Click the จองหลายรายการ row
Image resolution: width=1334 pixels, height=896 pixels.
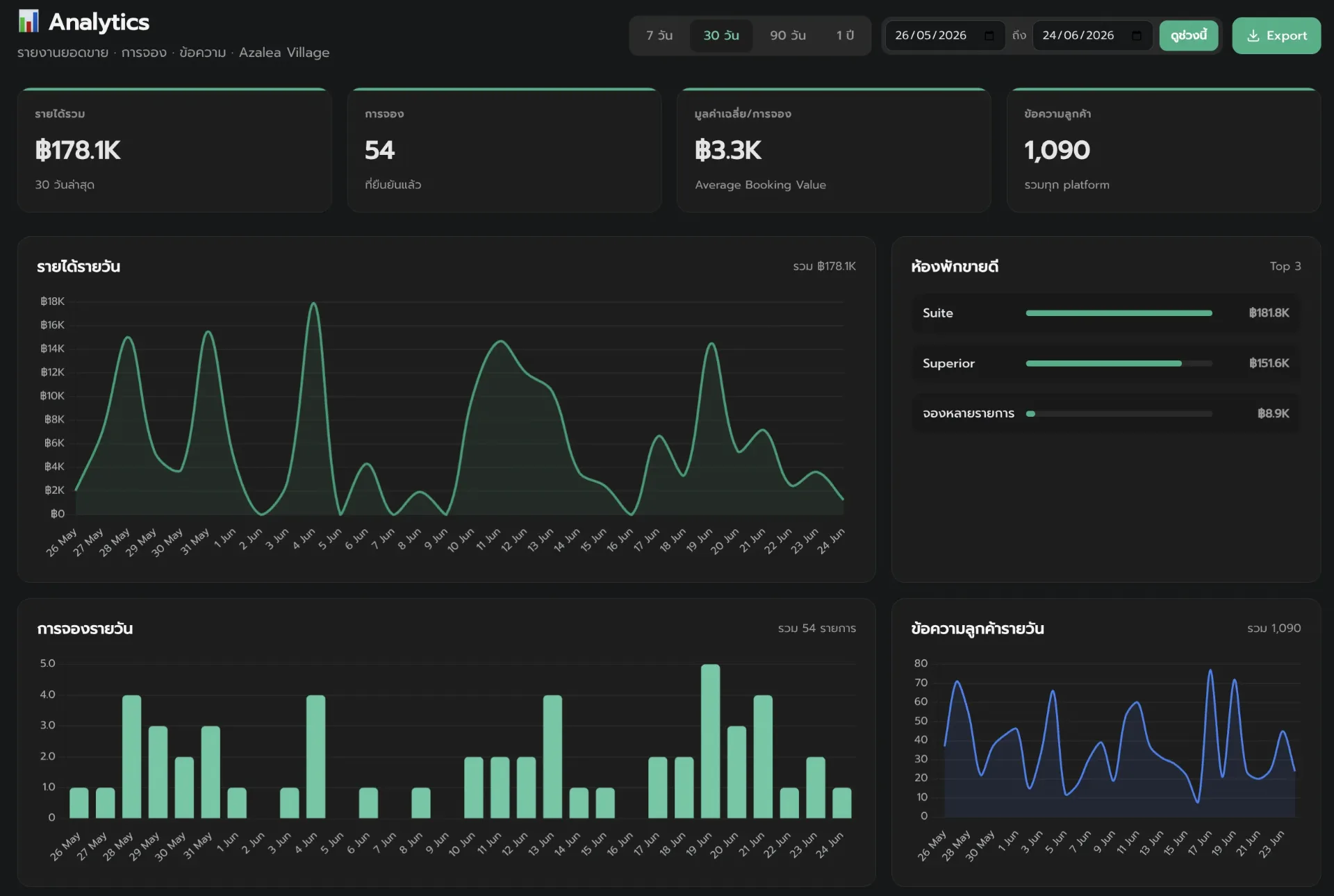click(x=1105, y=413)
